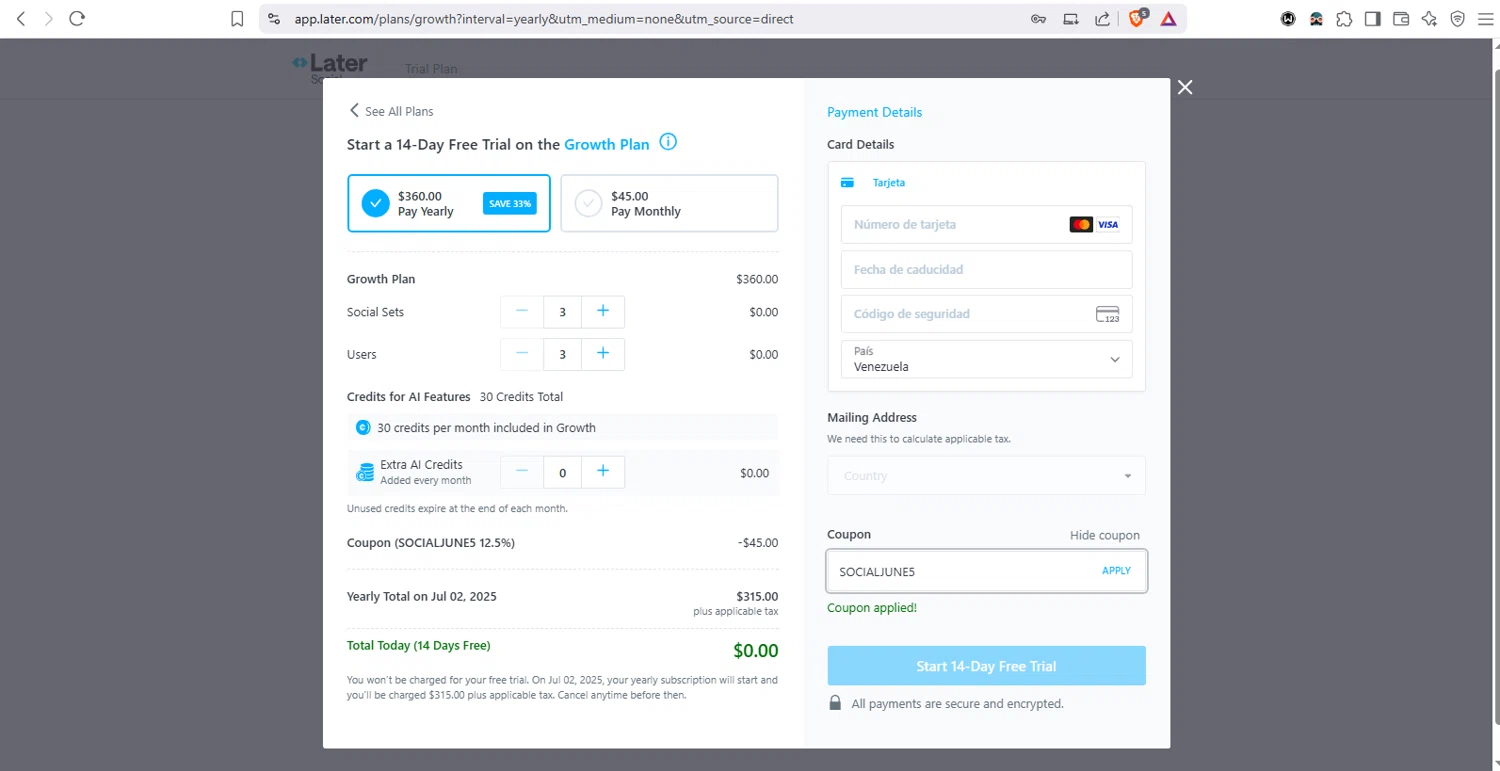This screenshot has width=1500, height=771.
Task: Select the Tarjeta payment tab
Action: [873, 183]
